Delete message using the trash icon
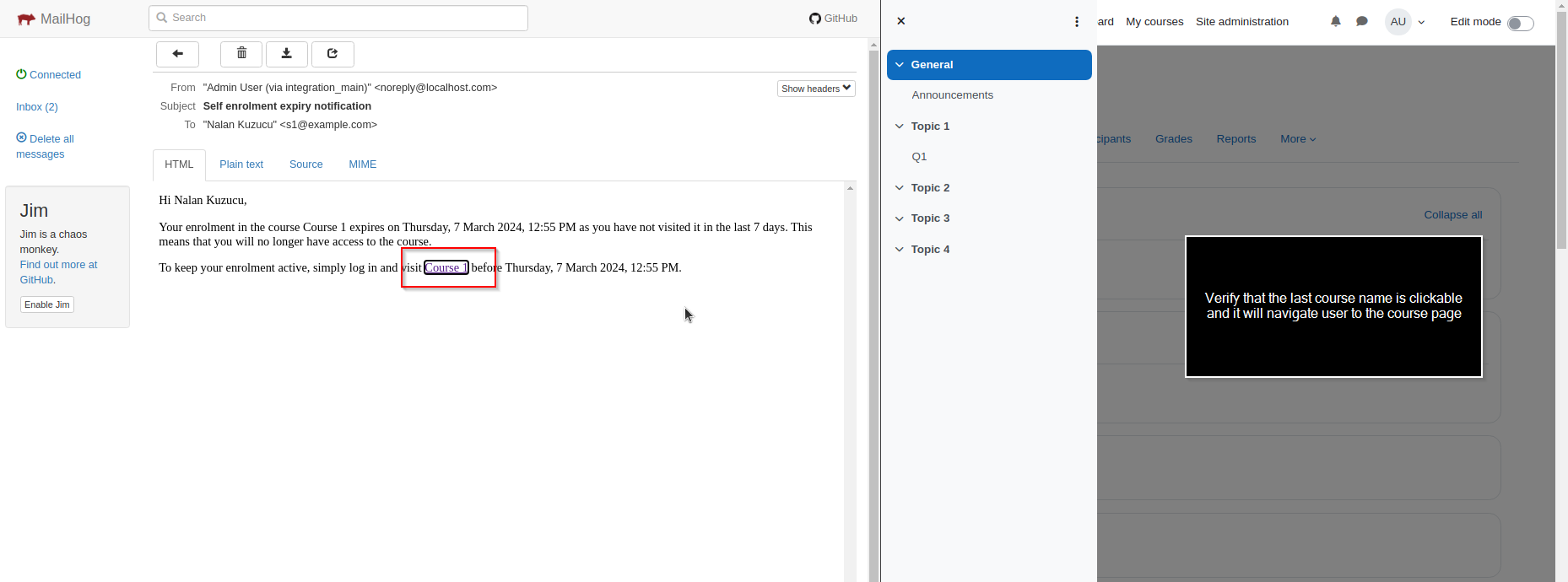Viewport: 1568px width, 582px height. click(241, 54)
